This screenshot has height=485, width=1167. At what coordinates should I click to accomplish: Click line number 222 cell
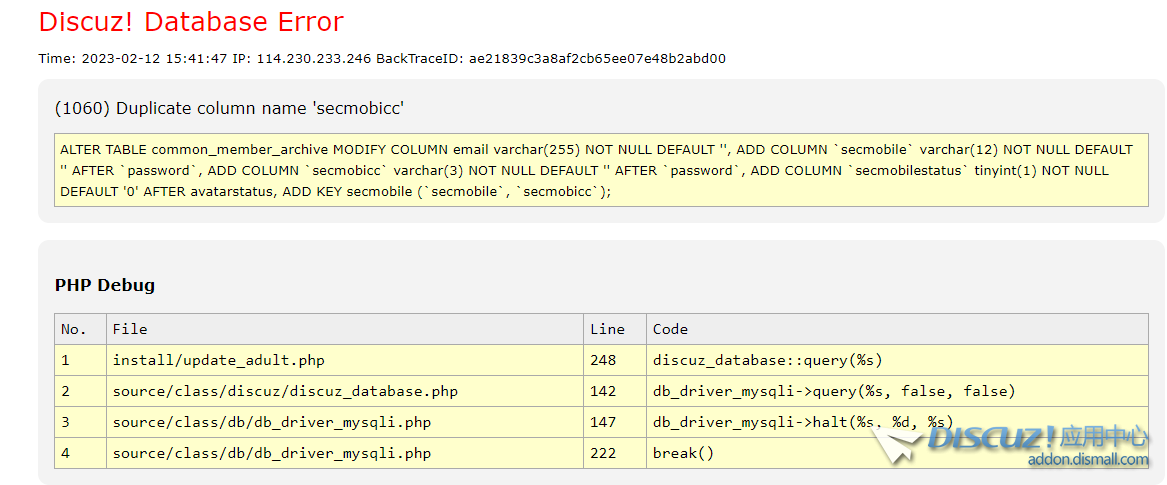(x=603, y=453)
